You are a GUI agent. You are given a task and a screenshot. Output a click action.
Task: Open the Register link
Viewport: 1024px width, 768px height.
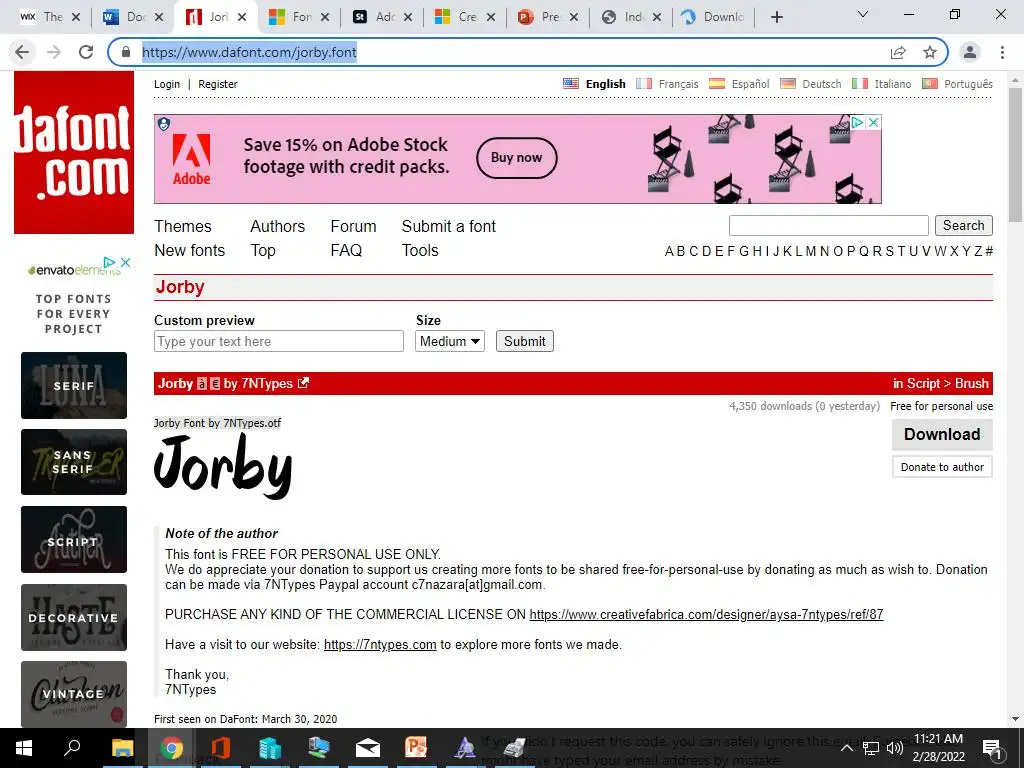[x=218, y=84]
